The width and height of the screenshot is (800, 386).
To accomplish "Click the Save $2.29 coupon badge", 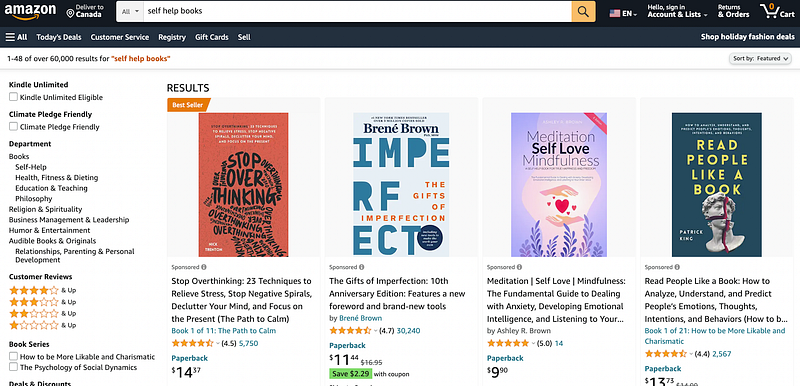I will click(x=350, y=374).
